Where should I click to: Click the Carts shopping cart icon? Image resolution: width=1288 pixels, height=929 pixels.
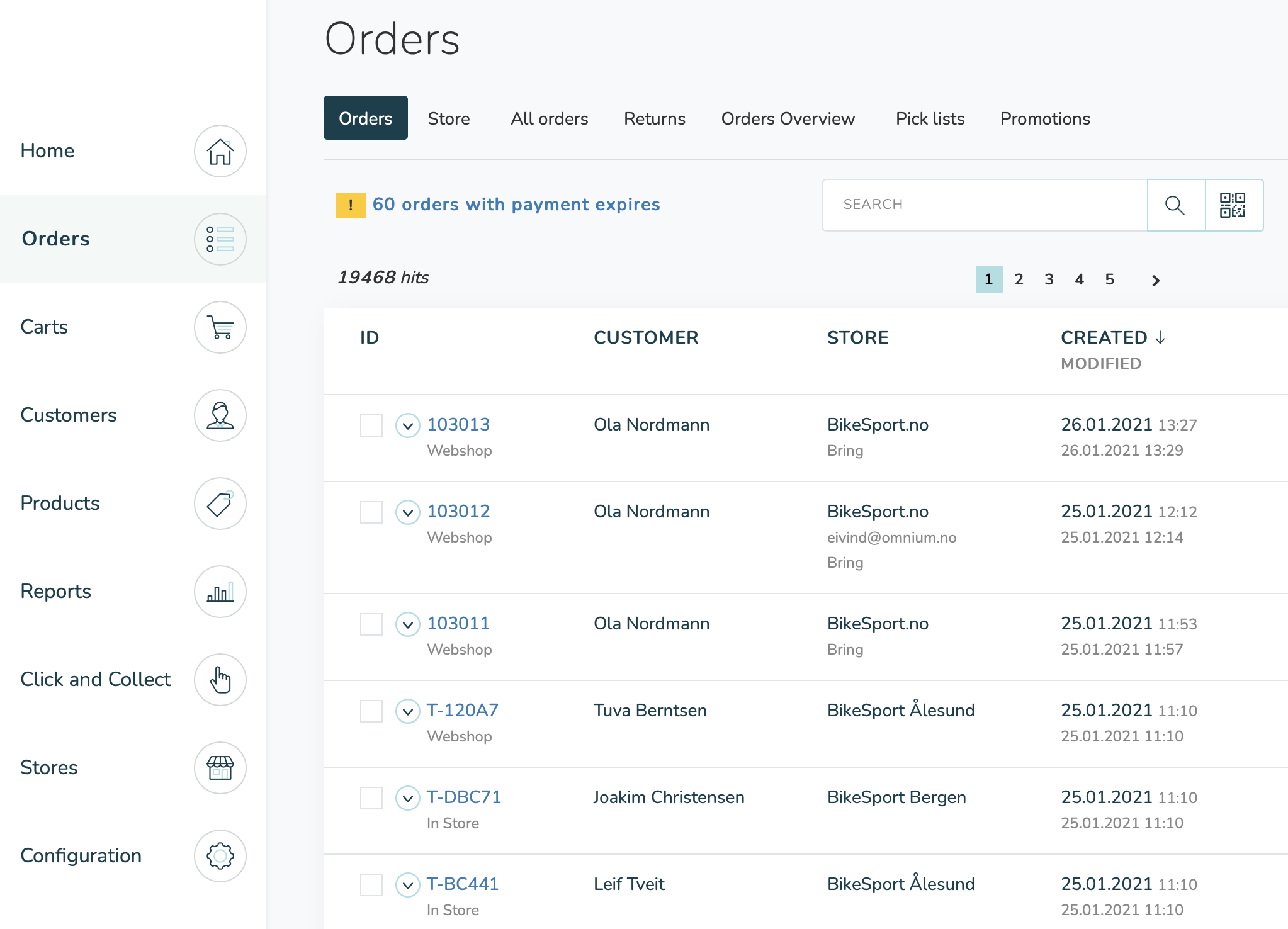click(x=219, y=327)
